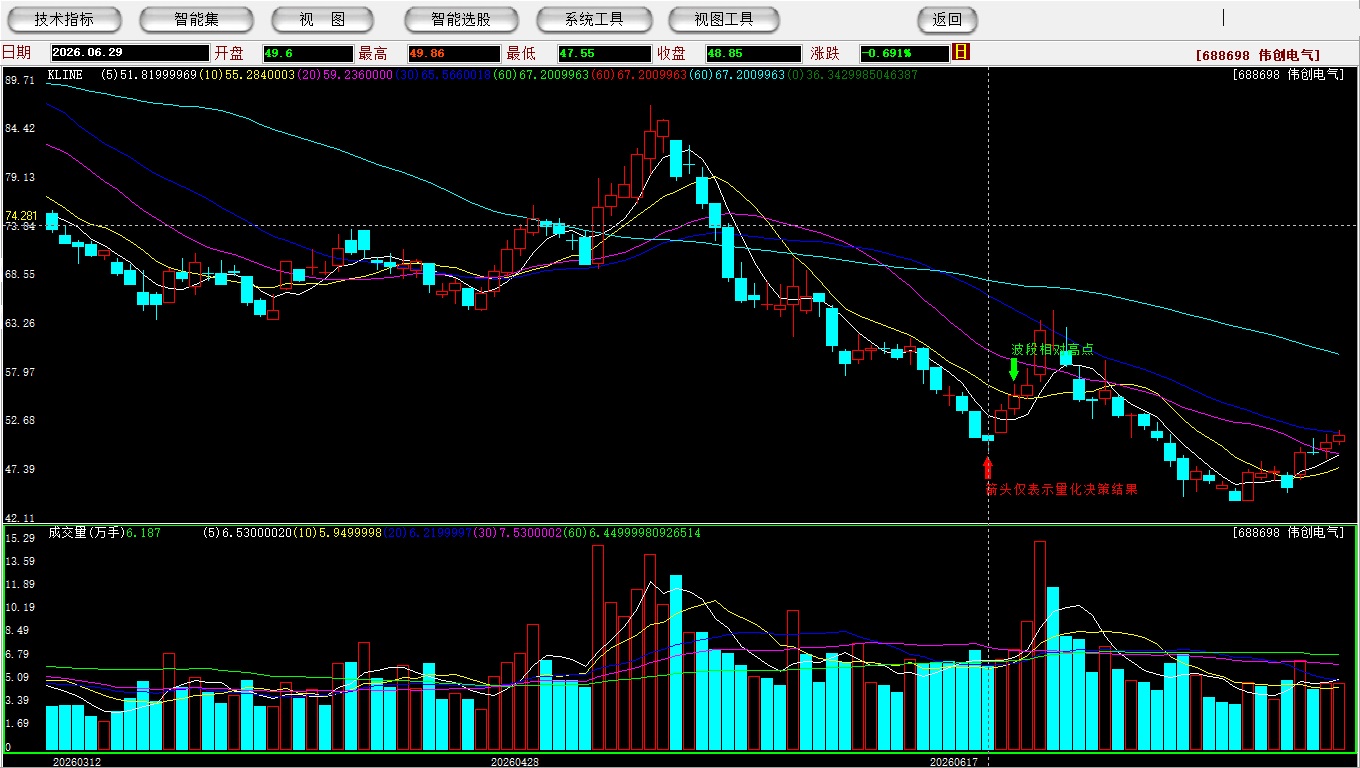Viewport: 1360px width, 768px height.
Task: Click the 箭头仅表示量化决策结果 annotation text
Action: (1061, 489)
